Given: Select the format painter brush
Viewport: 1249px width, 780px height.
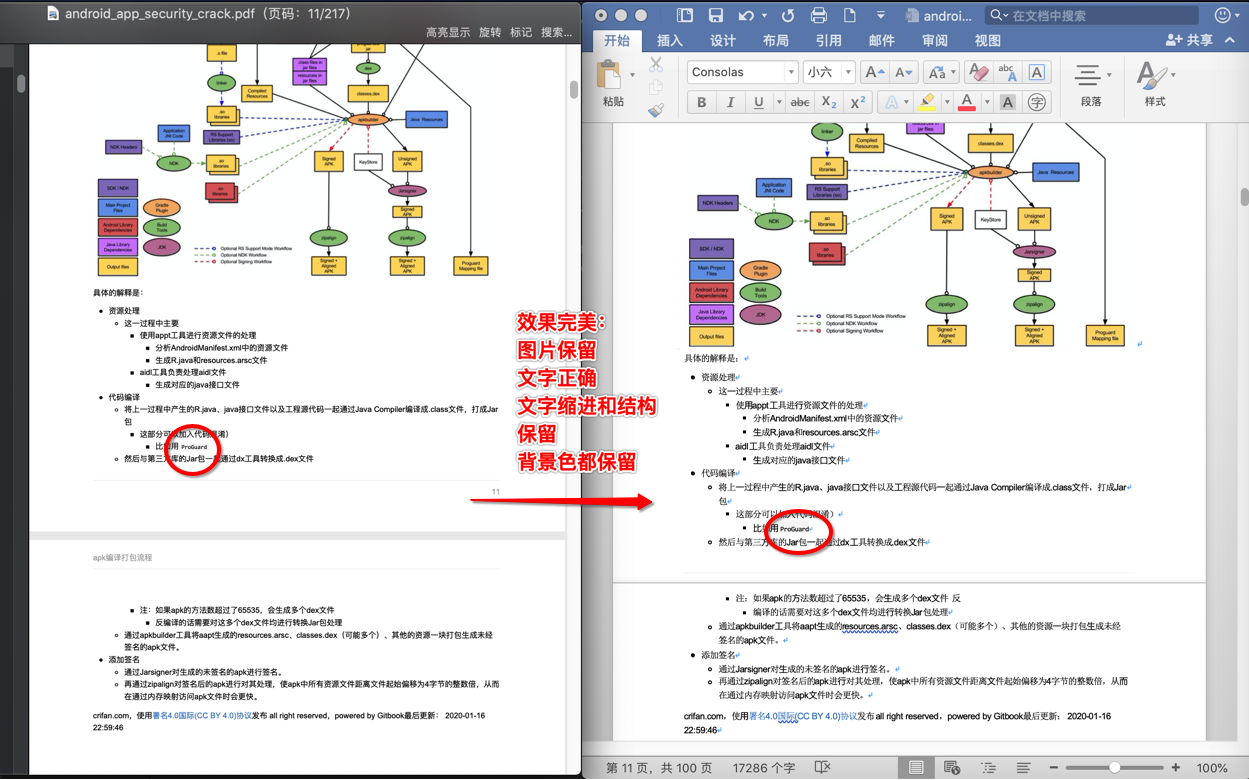Looking at the screenshot, I should [656, 110].
